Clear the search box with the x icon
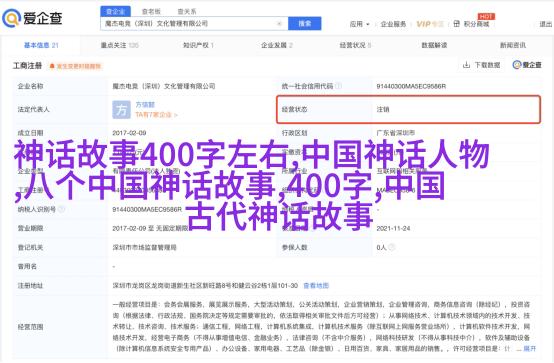Screen dimensions: 554x363 coord(279,24)
